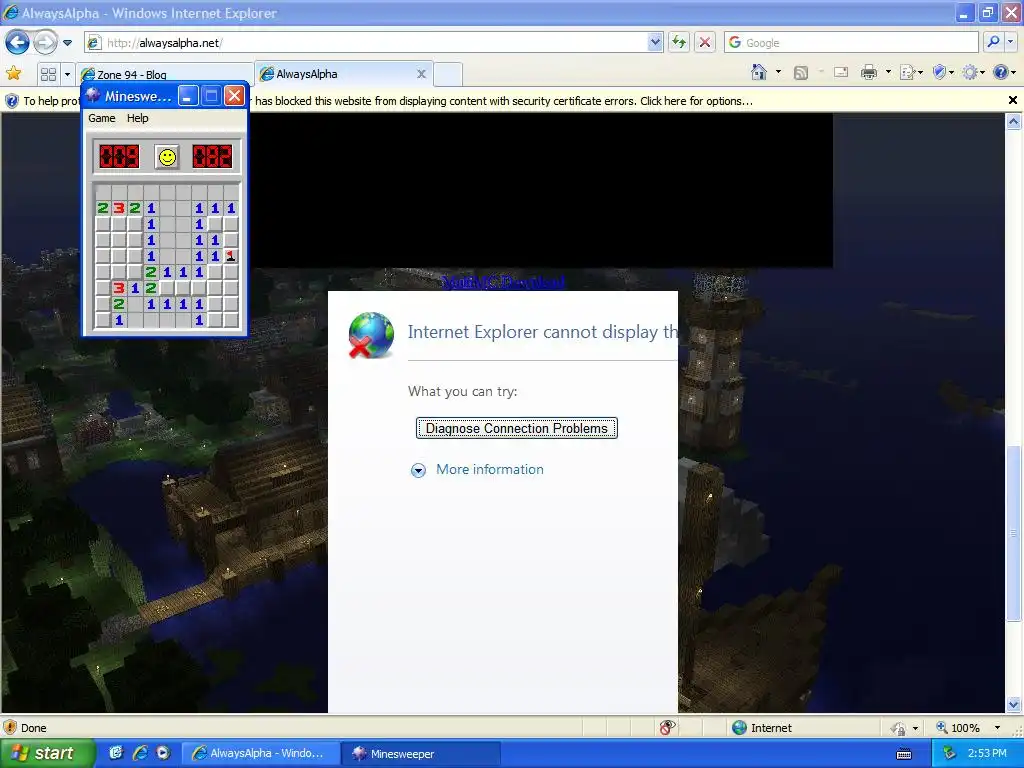The height and width of the screenshot is (768, 1024).
Task: Open Favorites Center star icon
Action: (x=13, y=74)
